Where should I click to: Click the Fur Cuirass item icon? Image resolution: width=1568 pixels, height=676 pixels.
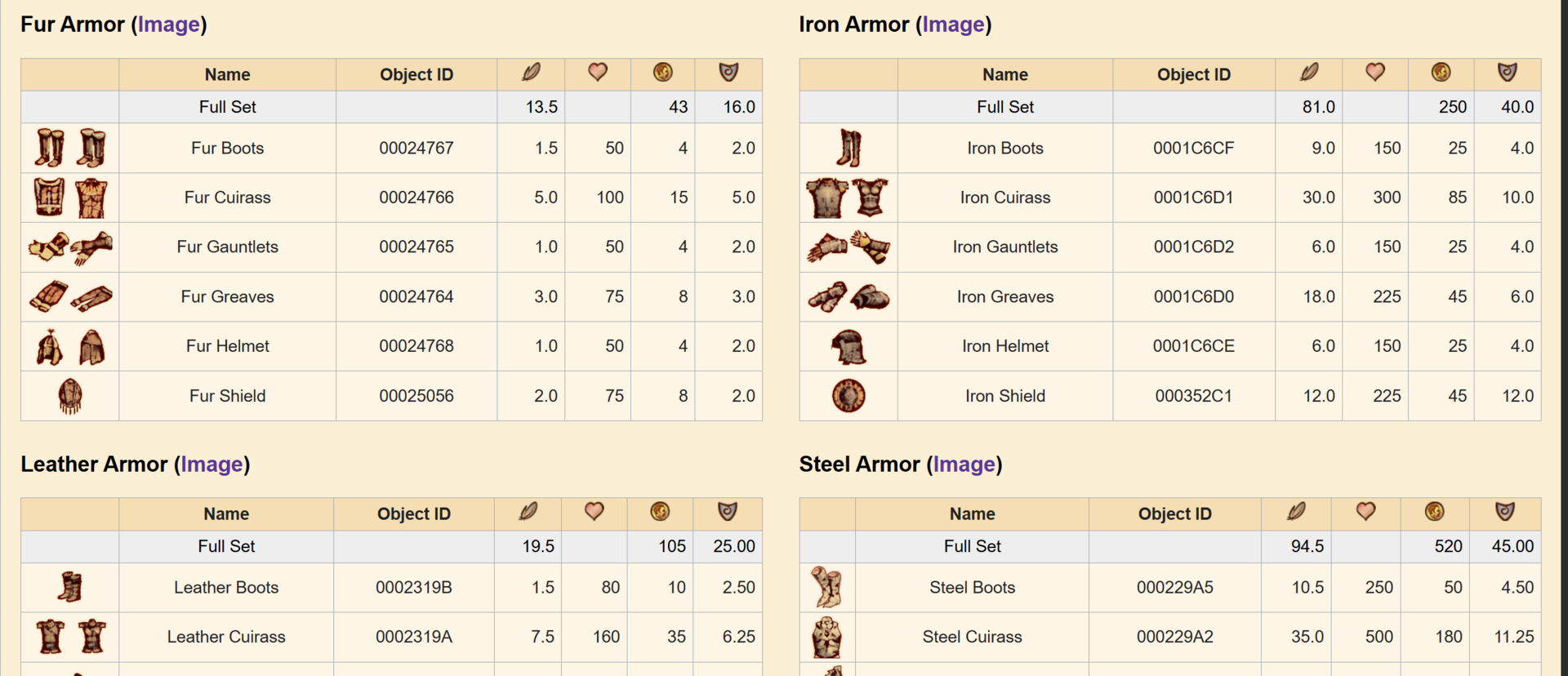click(x=70, y=198)
